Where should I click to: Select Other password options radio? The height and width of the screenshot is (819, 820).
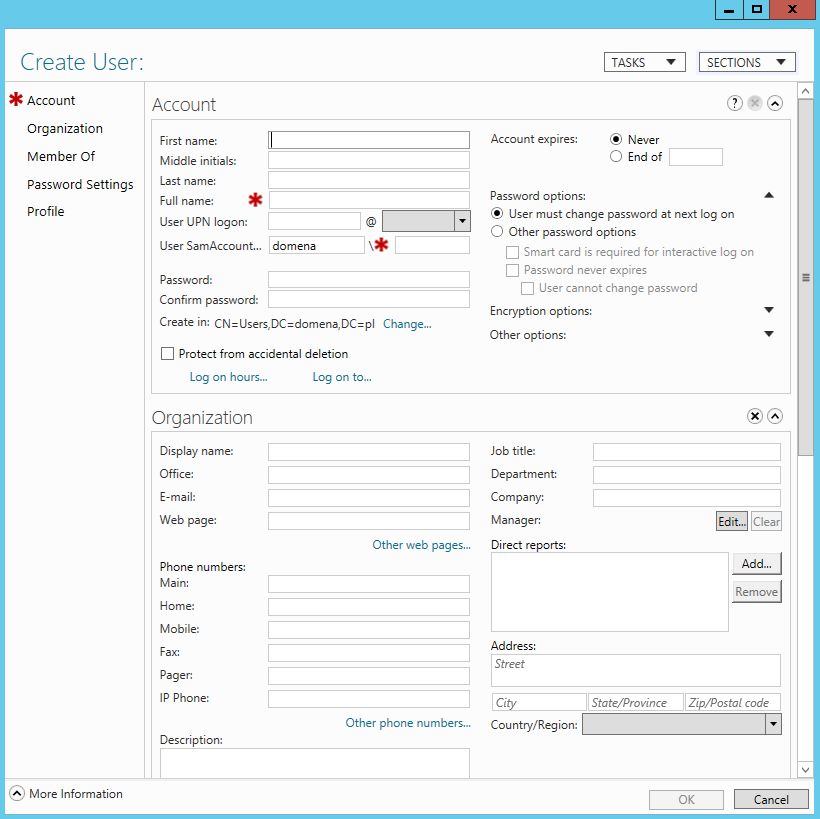coord(497,231)
